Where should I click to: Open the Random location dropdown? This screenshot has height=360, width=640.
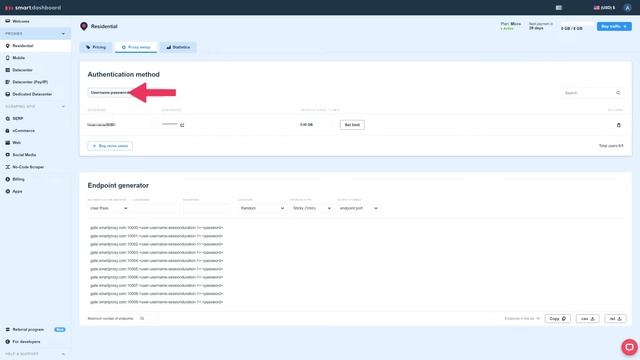262,208
